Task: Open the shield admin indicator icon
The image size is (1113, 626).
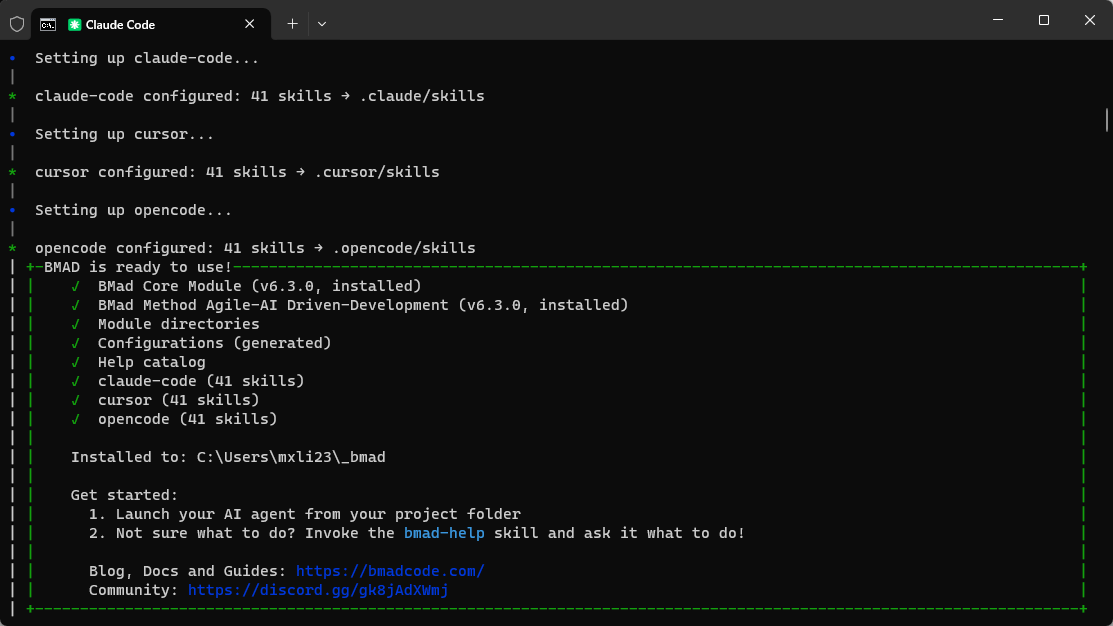Action: point(17,24)
